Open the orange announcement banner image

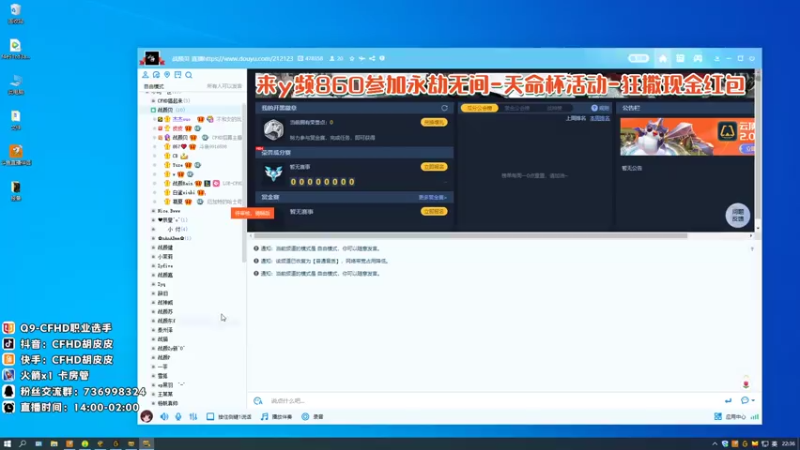[687, 137]
